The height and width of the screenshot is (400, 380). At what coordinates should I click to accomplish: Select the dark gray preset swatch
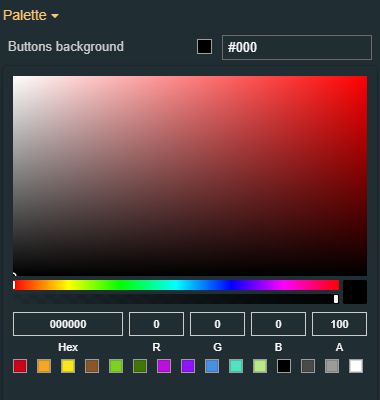tap(308, 366)
